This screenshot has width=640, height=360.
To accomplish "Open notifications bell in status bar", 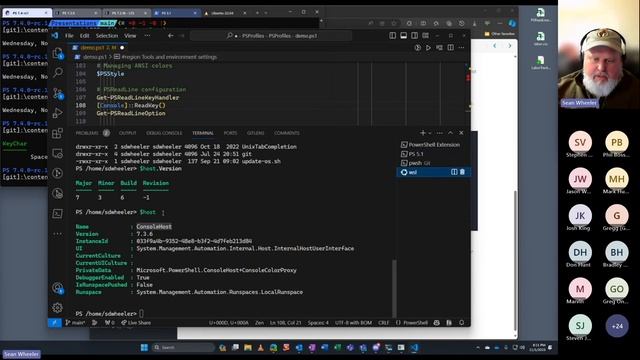I will (x=462, y=322).
